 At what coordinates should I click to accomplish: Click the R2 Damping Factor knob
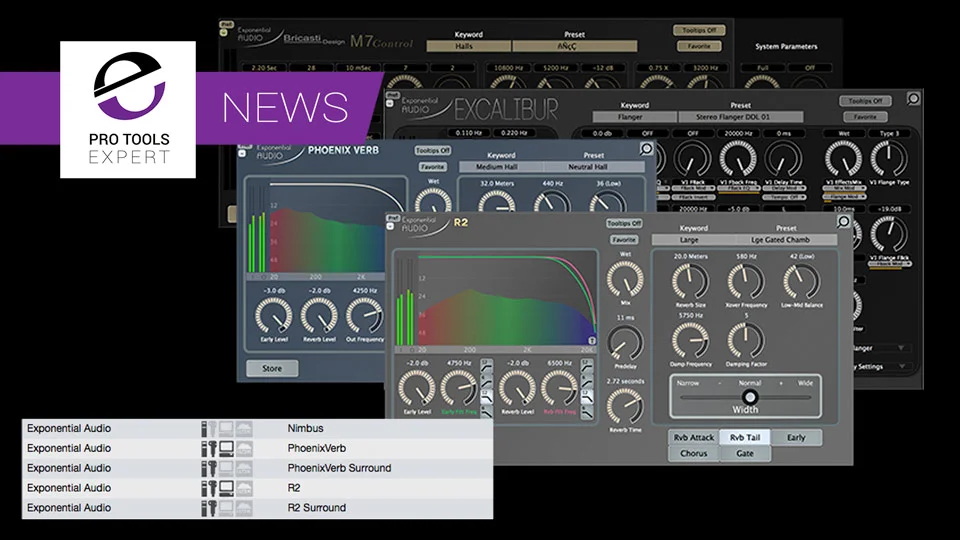pos(746,340)
